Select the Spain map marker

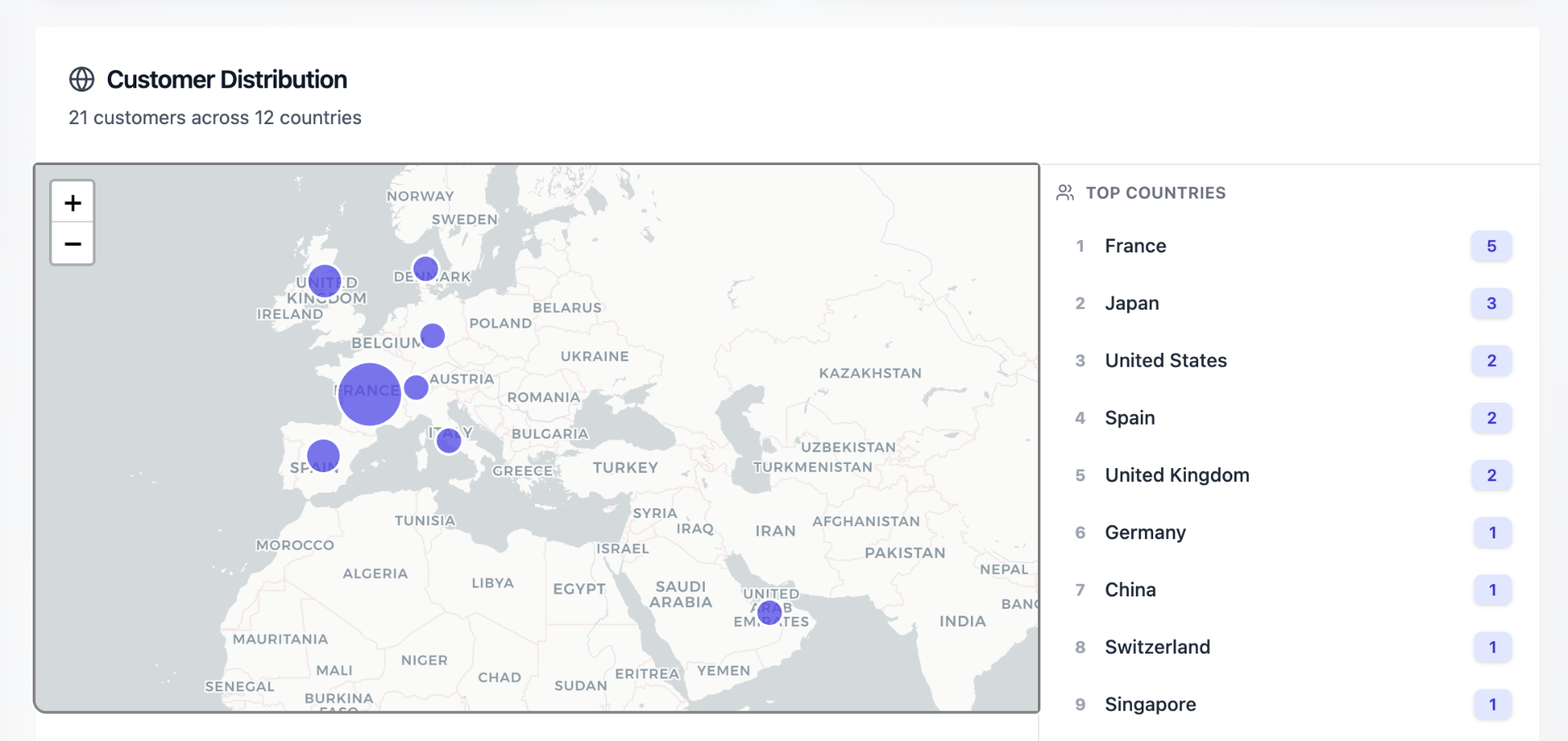(x=323, y=456)
